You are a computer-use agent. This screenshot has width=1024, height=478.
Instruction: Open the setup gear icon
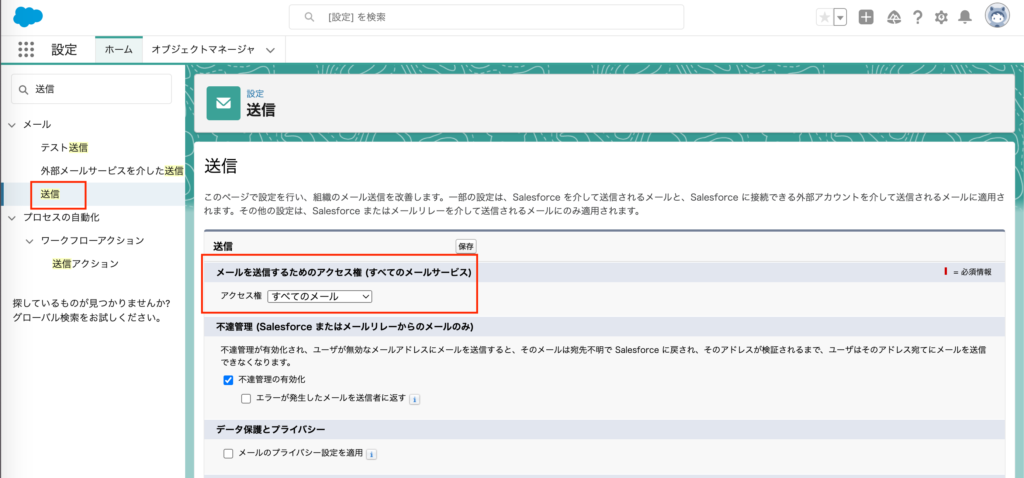click(x=941, y=17)
